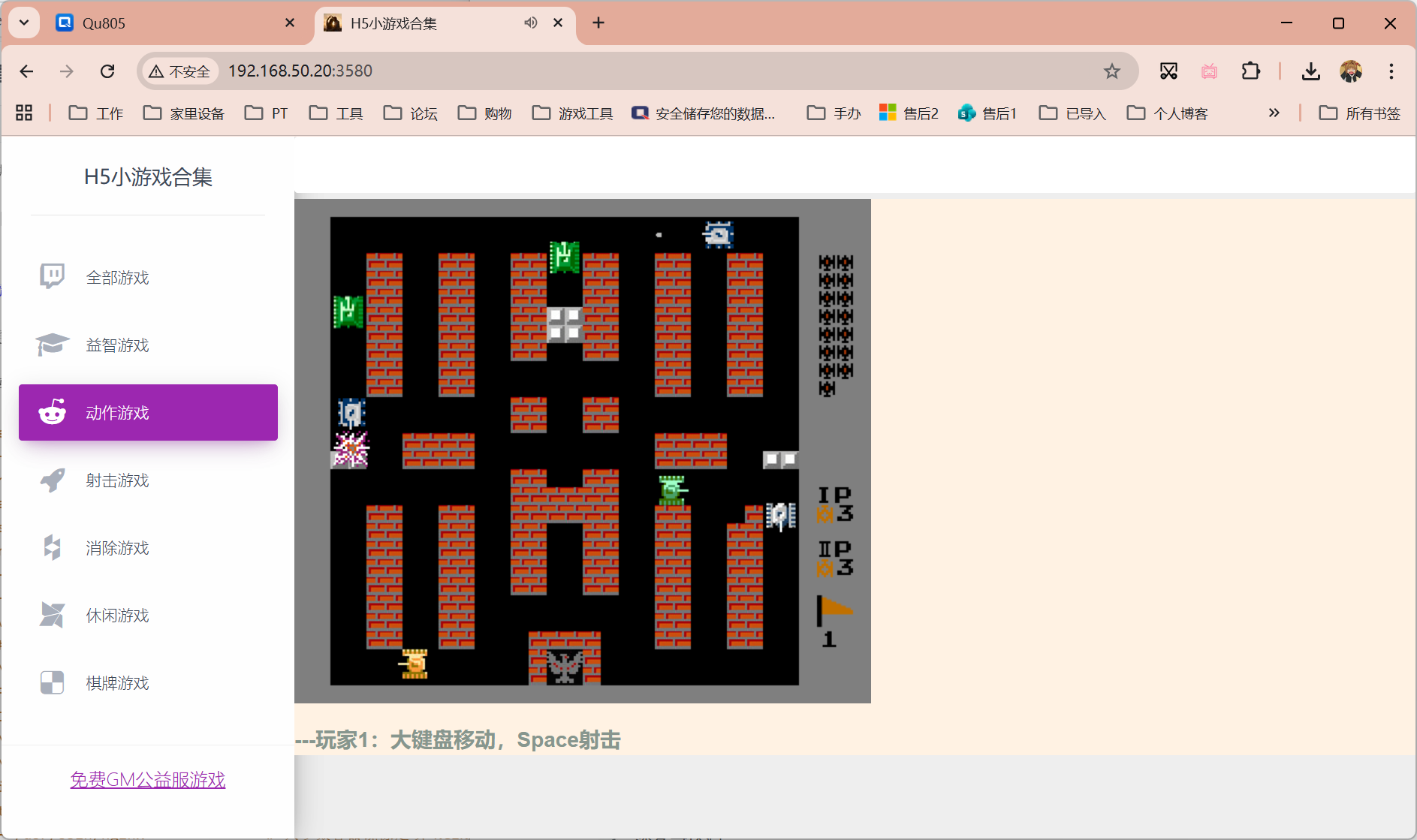Bookmark this page with the star

click(x=1112, y=71)
